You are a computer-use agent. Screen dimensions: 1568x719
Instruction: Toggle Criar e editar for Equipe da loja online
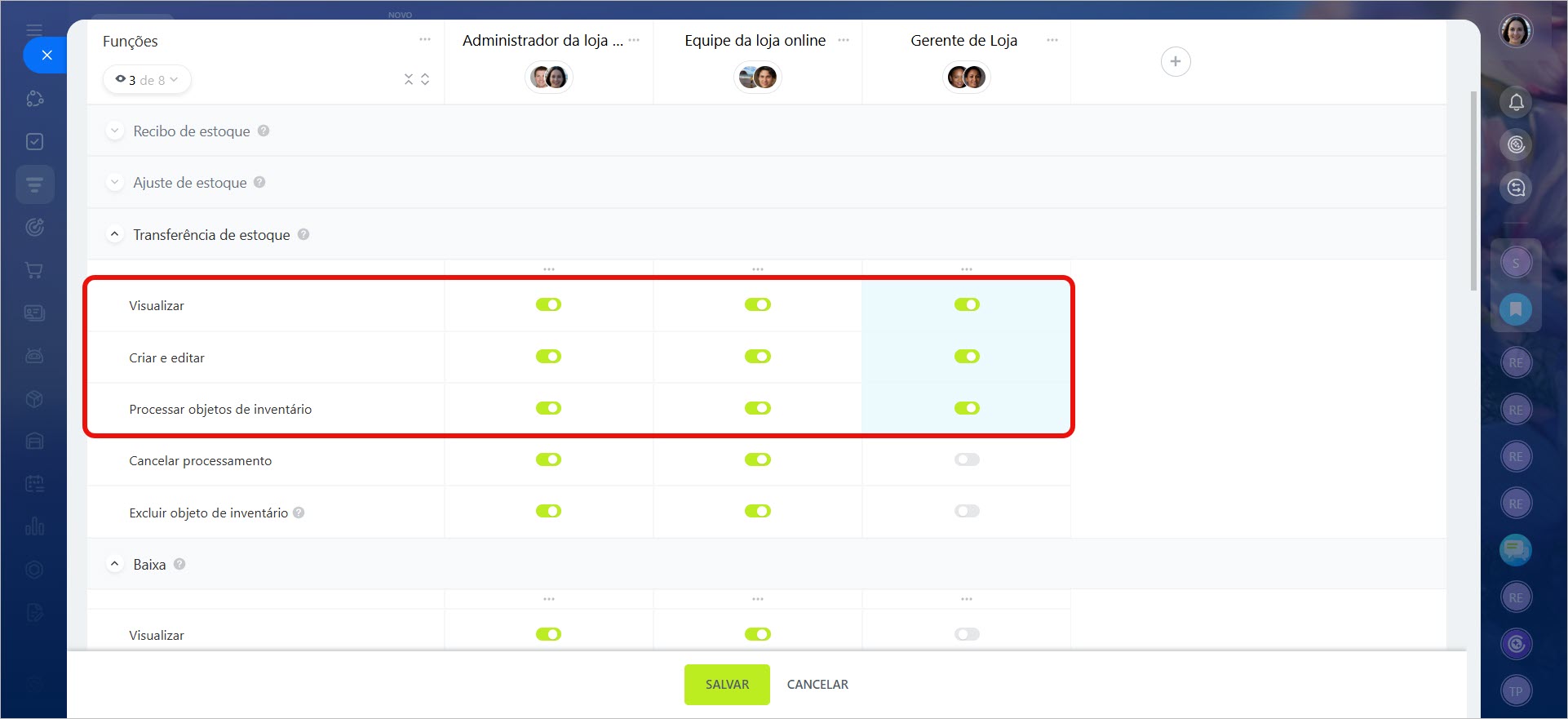(x=758, y=357)
